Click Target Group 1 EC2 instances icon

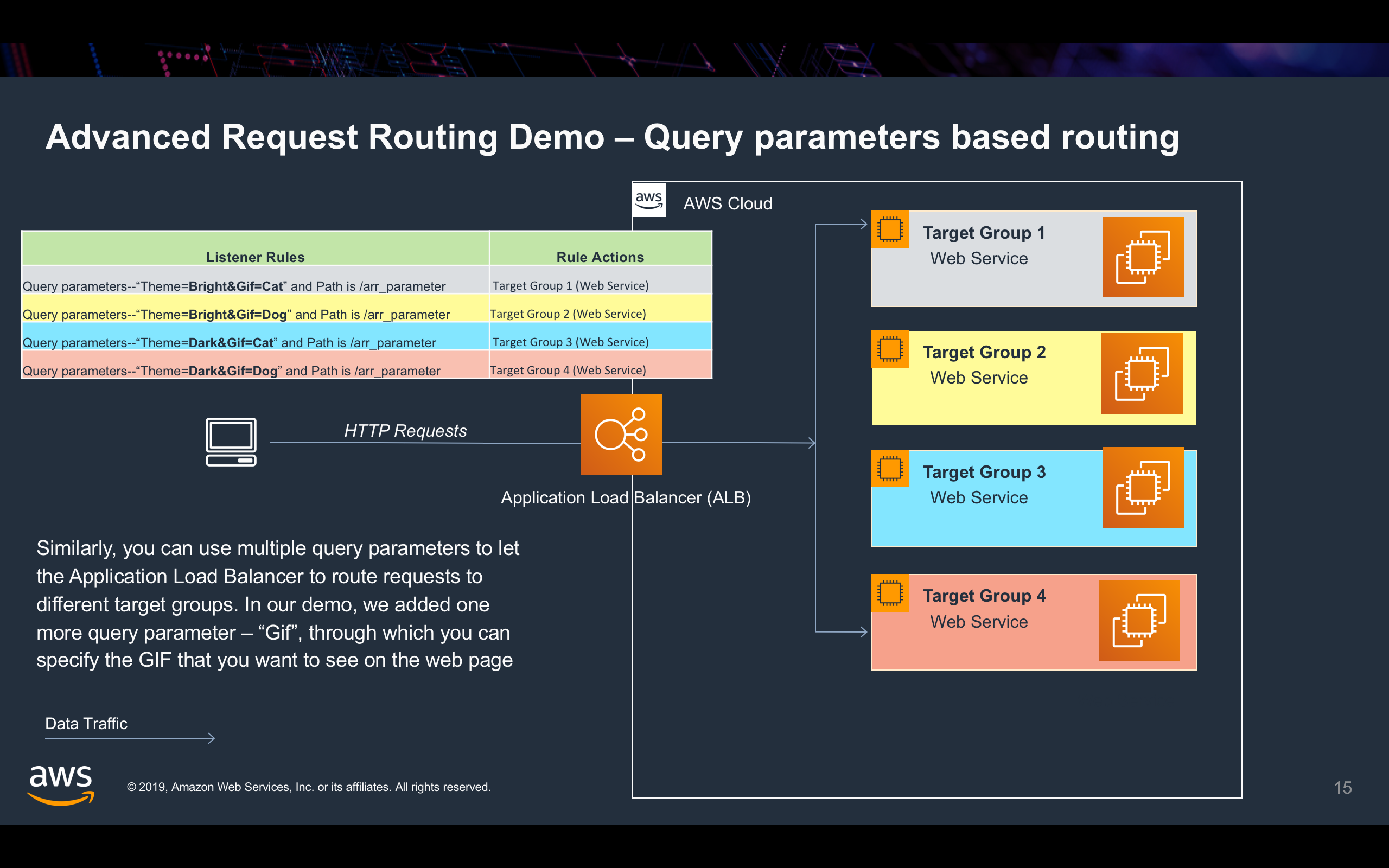1142,257
